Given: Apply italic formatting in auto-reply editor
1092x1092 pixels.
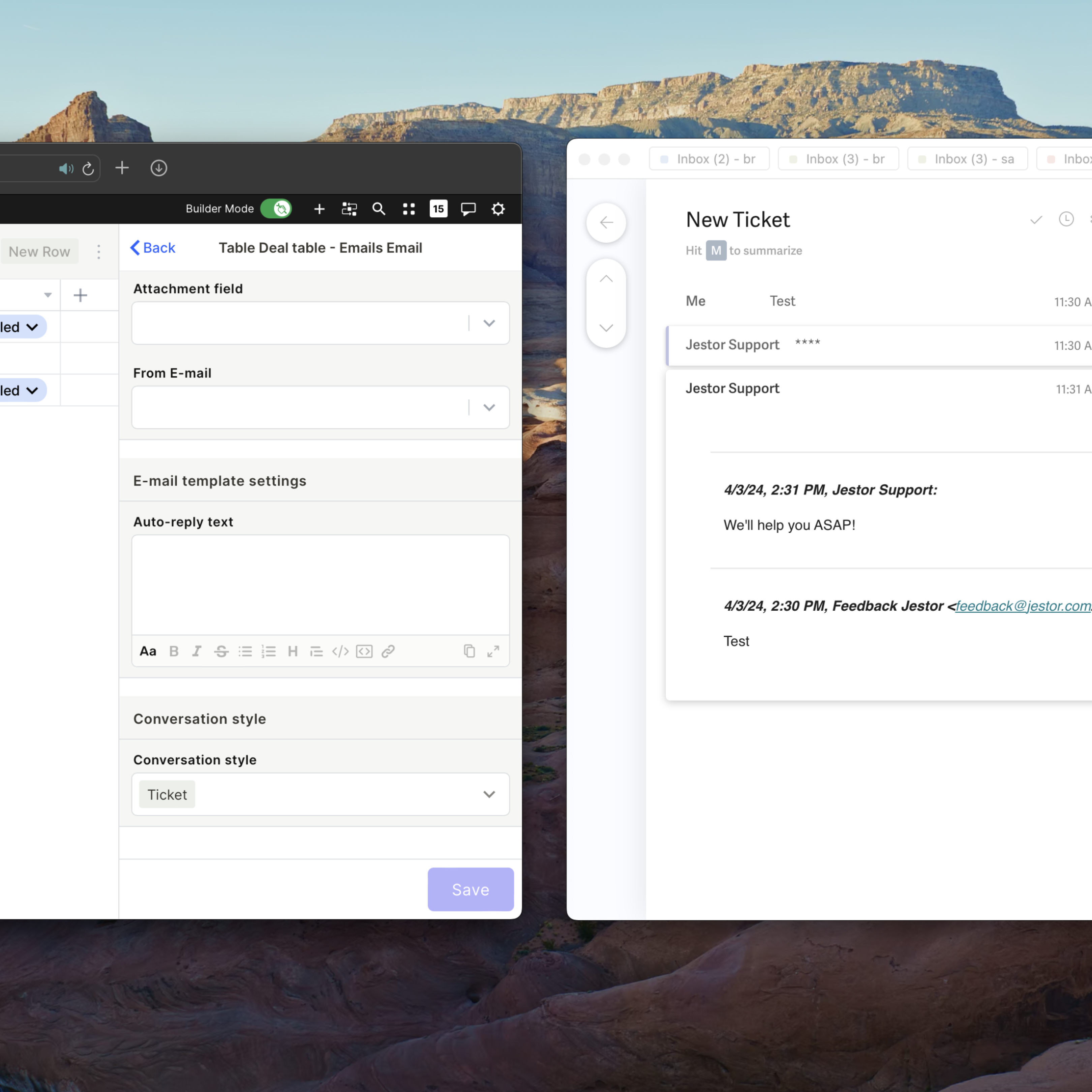Looking at the screenshot, I should click(197, 651).
